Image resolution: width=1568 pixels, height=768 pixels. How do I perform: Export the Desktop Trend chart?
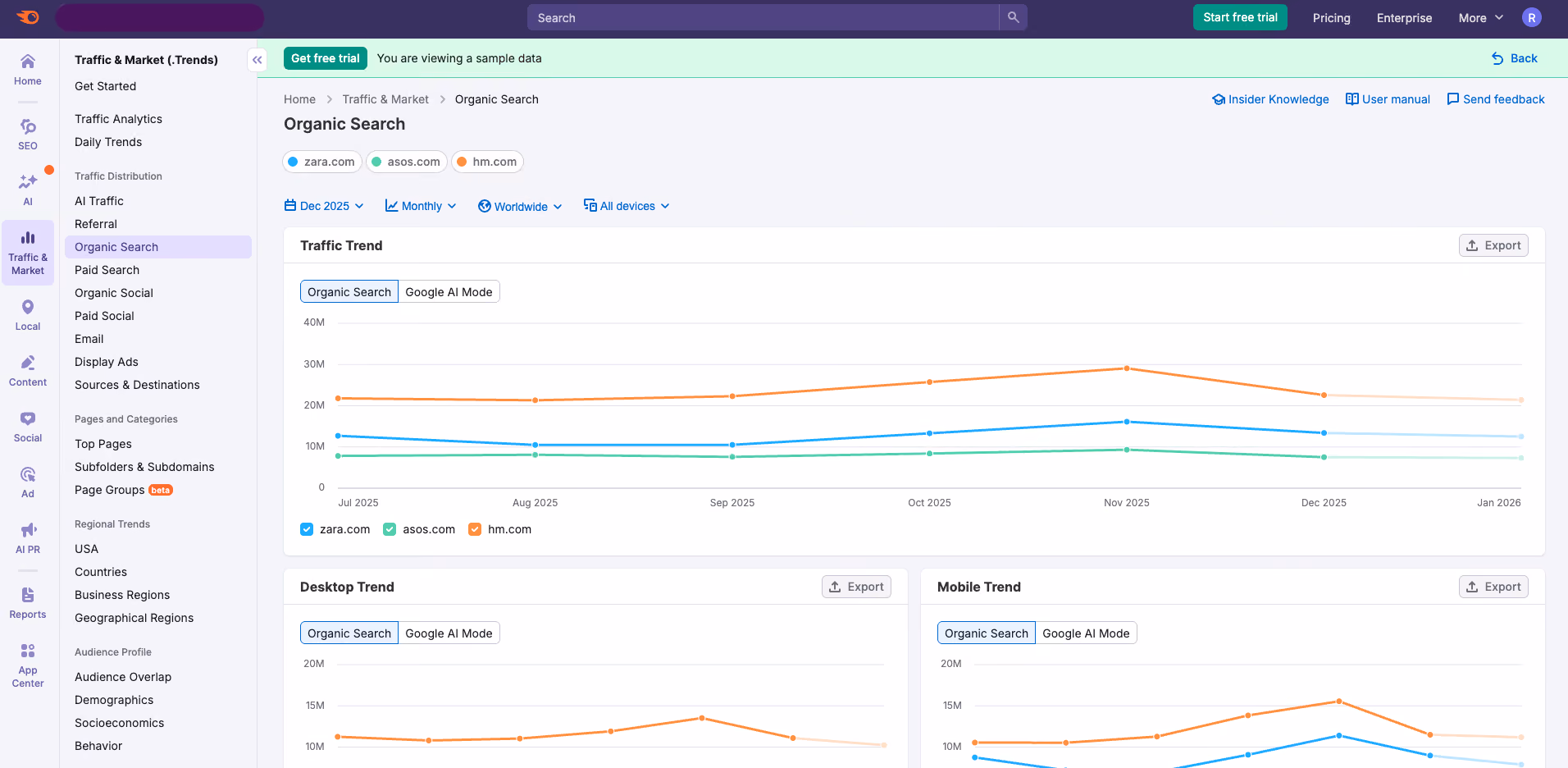click(856, 587)
